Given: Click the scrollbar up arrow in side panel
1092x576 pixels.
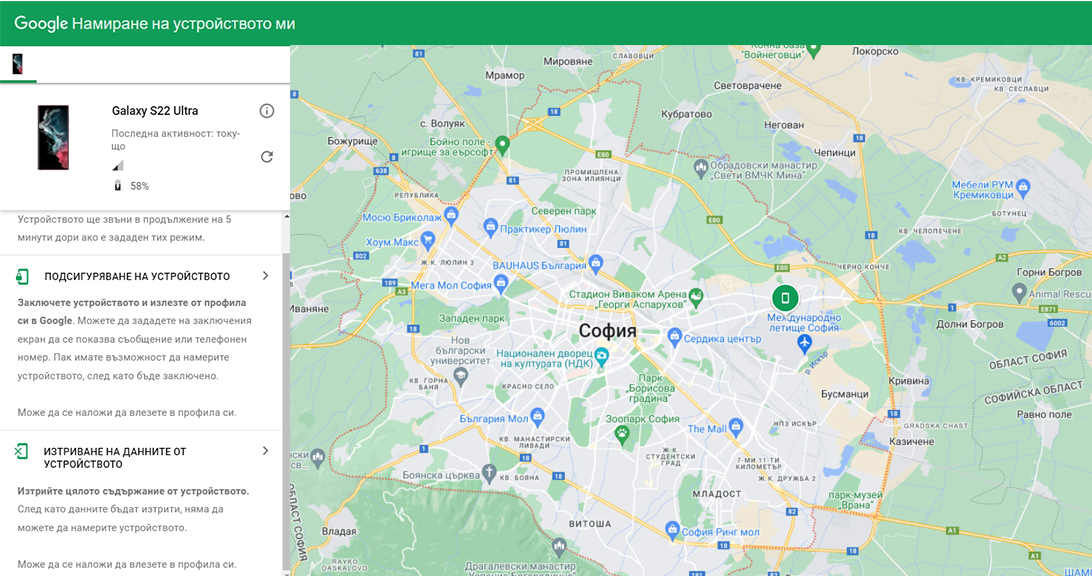Looking at the screenshot, I should pos(286,217).
